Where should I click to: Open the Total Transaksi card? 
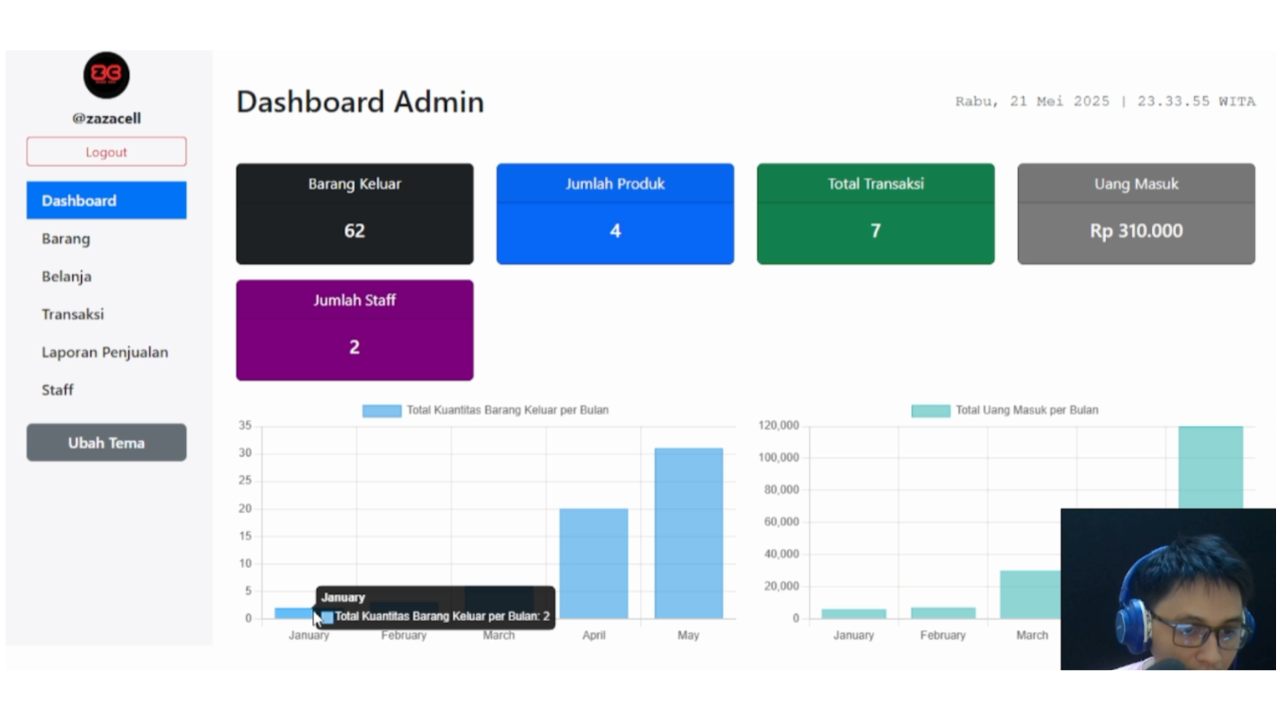[x=875, y=213]
